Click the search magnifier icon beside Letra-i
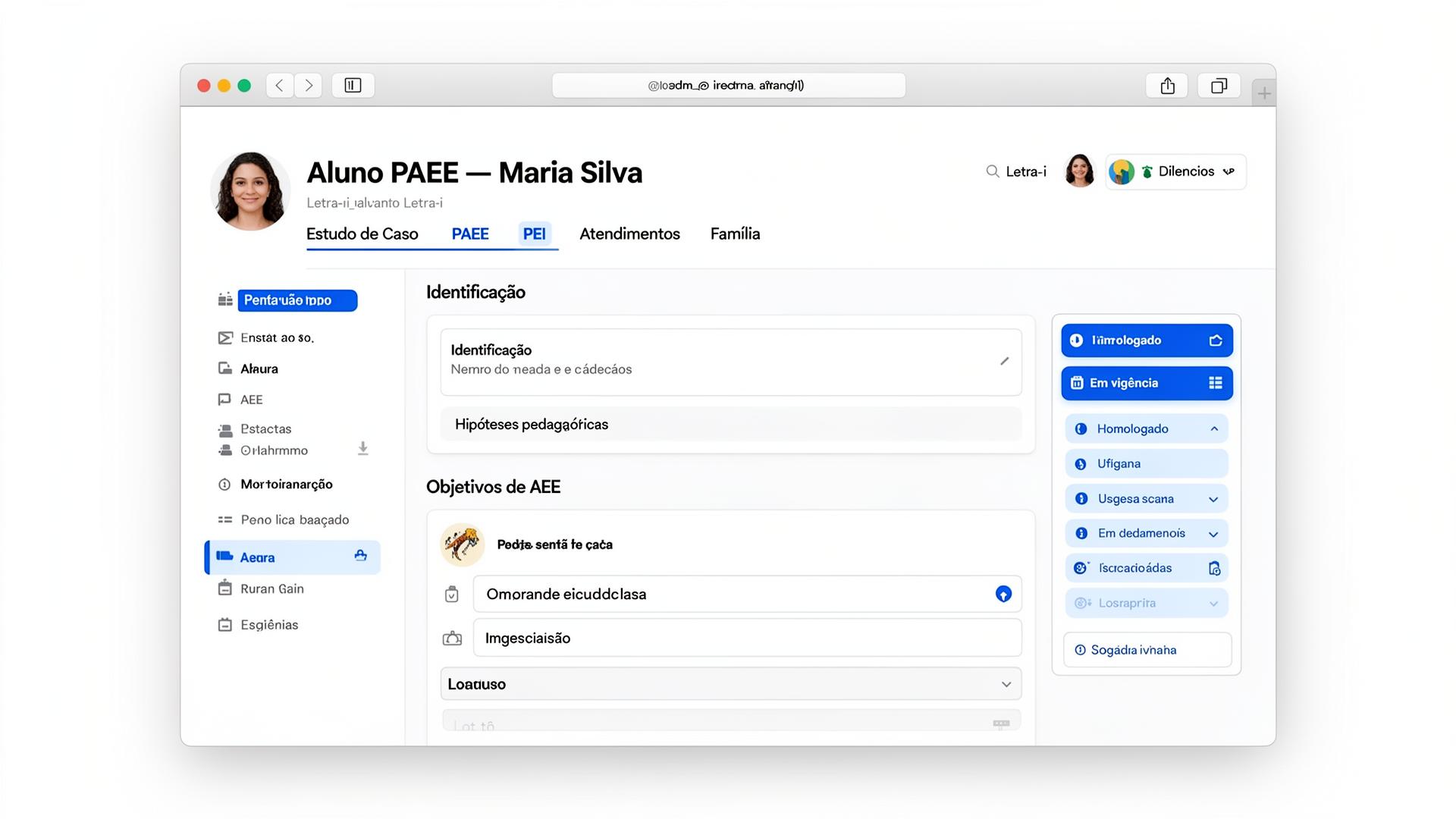Viewport: 1456px width, 819px height. point(992,171)
